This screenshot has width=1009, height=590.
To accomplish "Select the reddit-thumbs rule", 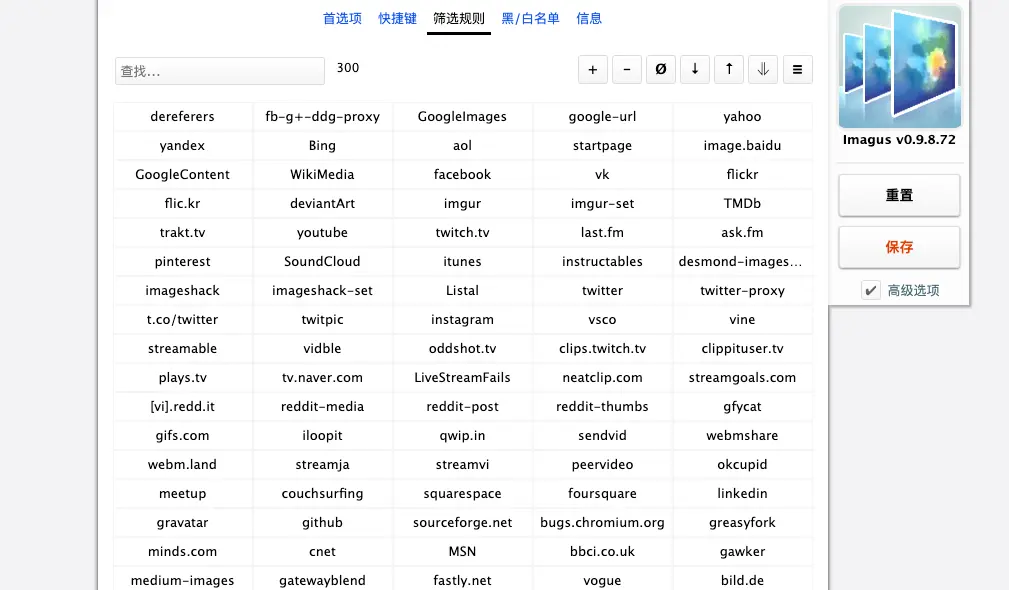I will (x=602, y=406).
